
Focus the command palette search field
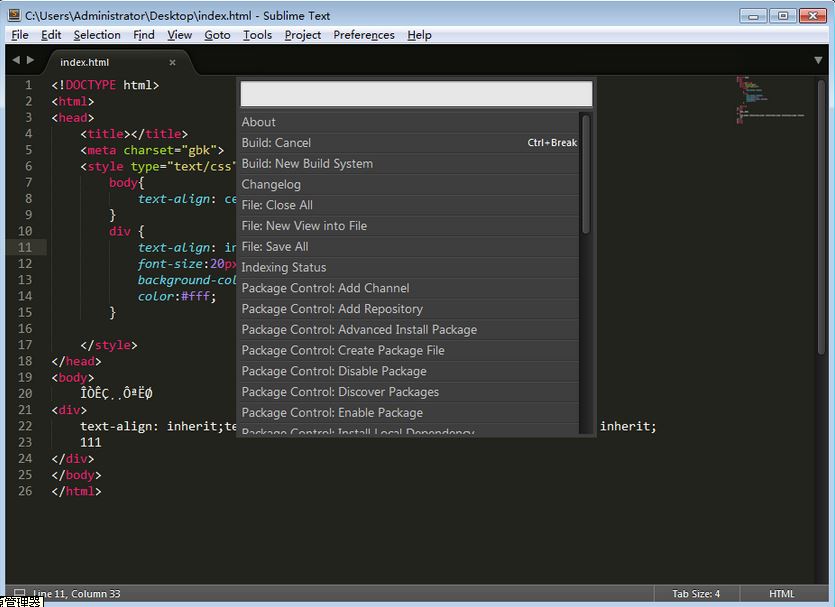coord(416,94)
